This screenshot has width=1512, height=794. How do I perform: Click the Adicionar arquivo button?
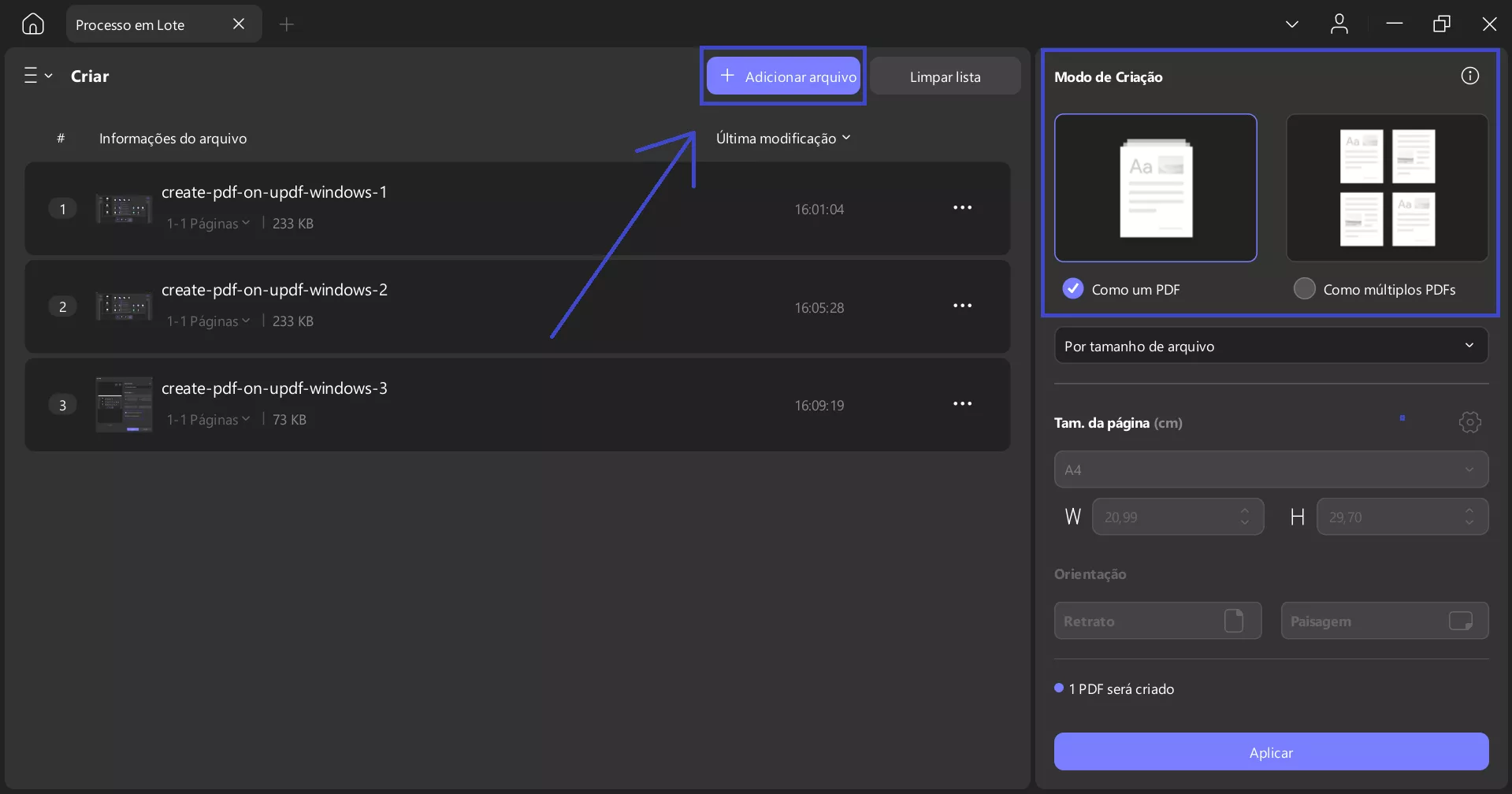point(782,76)
